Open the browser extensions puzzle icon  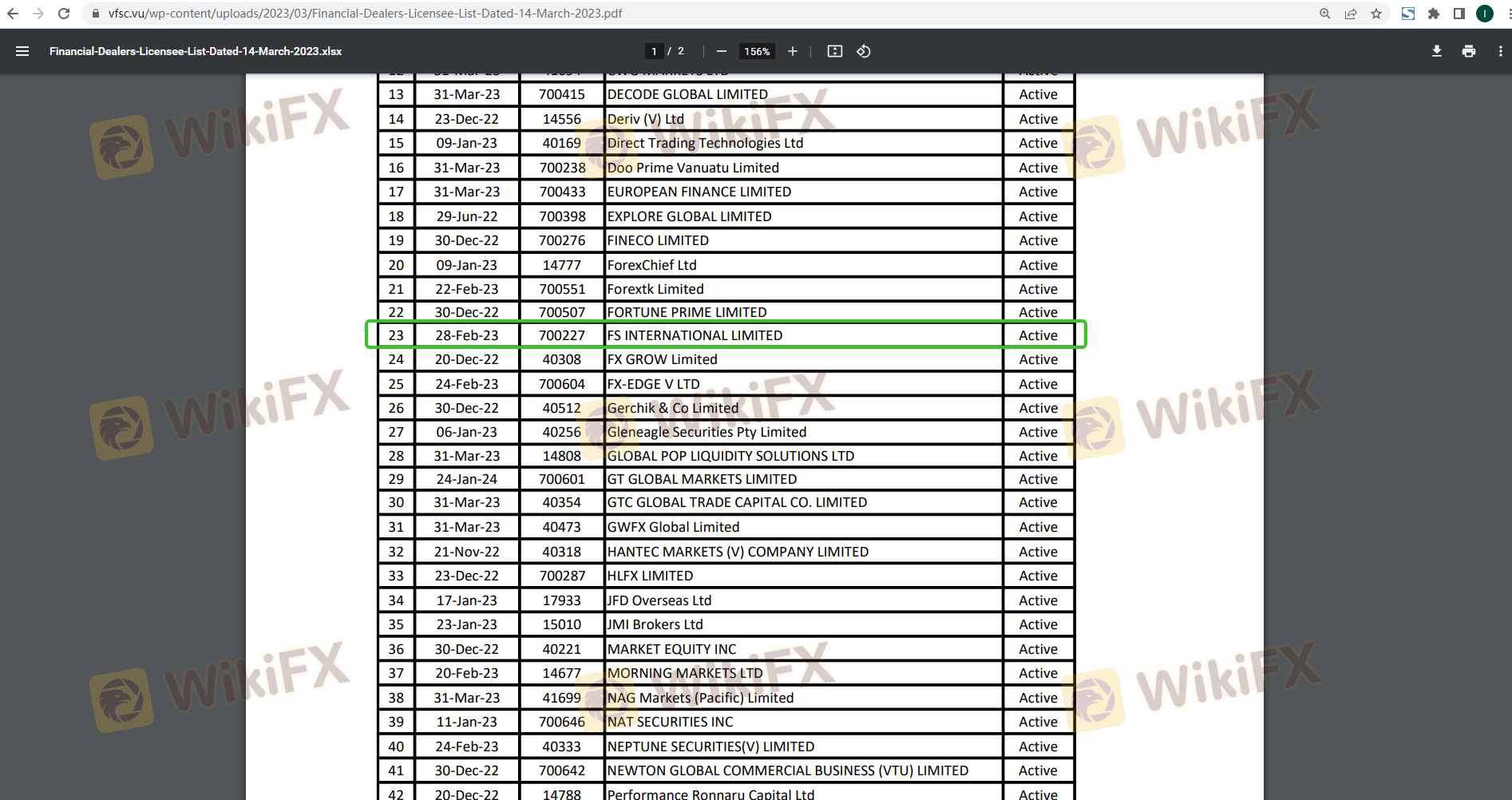(x=1434, y=14)
